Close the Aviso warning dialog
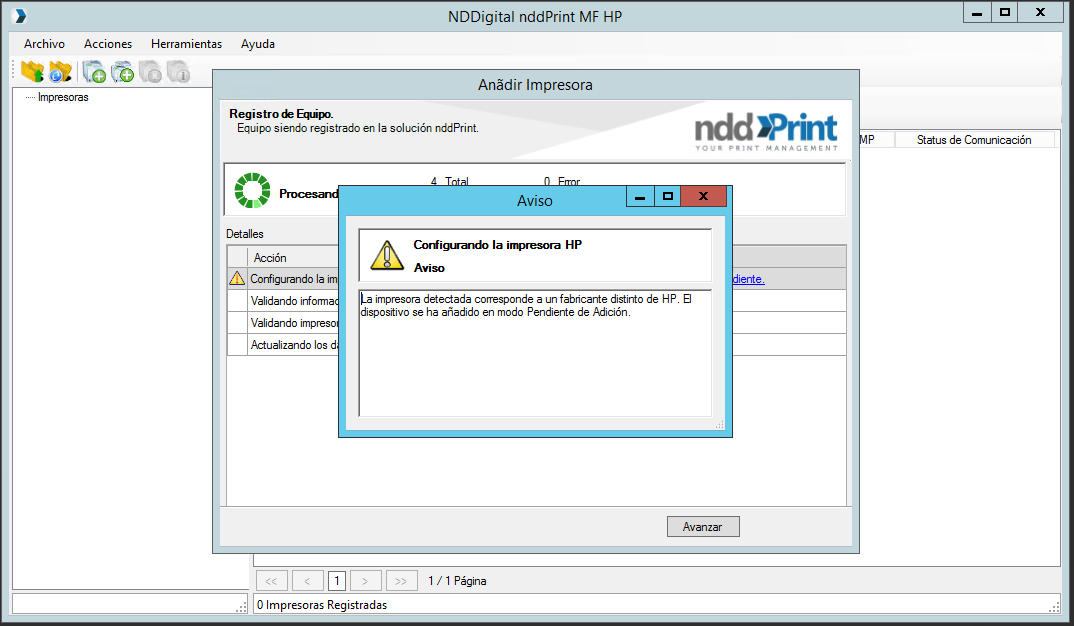This screenshot has width=1074, height=626. point(703,197)
